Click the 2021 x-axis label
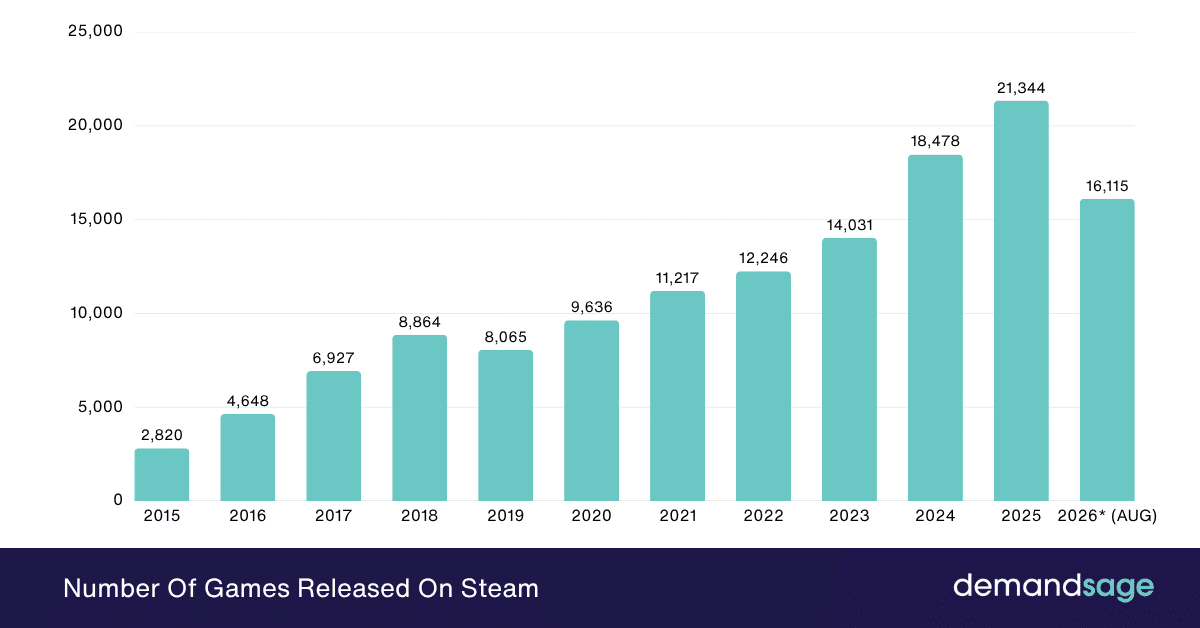 pos(677,517)
